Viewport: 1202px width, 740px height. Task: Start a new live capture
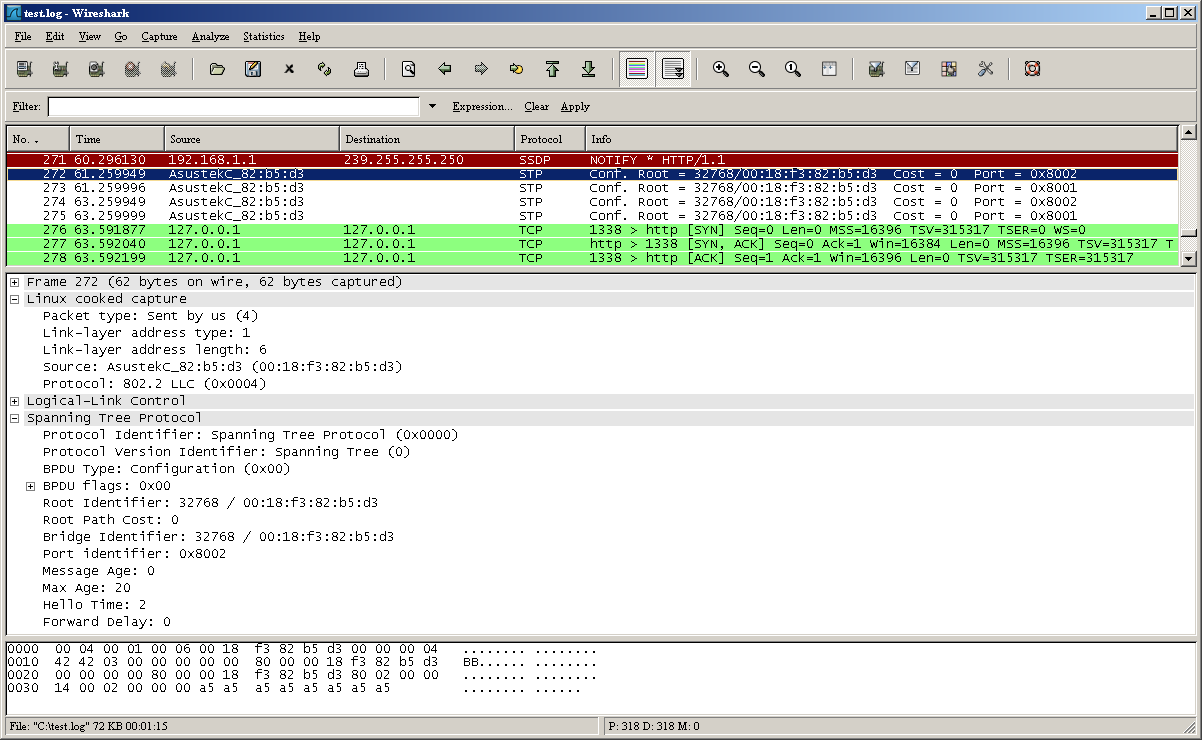(96, 69)
